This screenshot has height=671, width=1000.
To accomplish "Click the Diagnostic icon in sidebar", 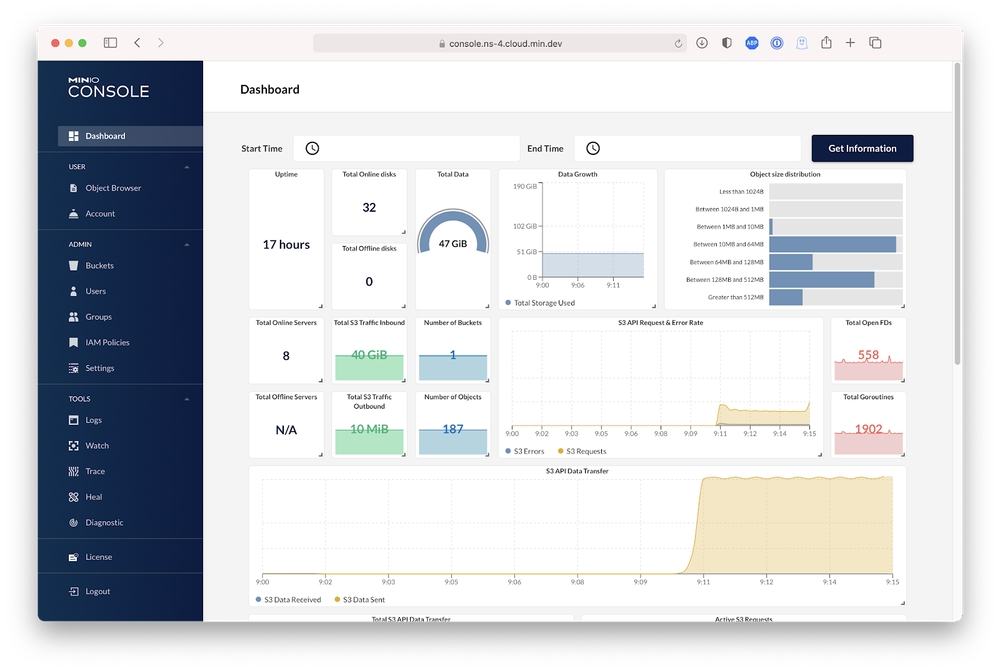I will click(x=74, y=523).
